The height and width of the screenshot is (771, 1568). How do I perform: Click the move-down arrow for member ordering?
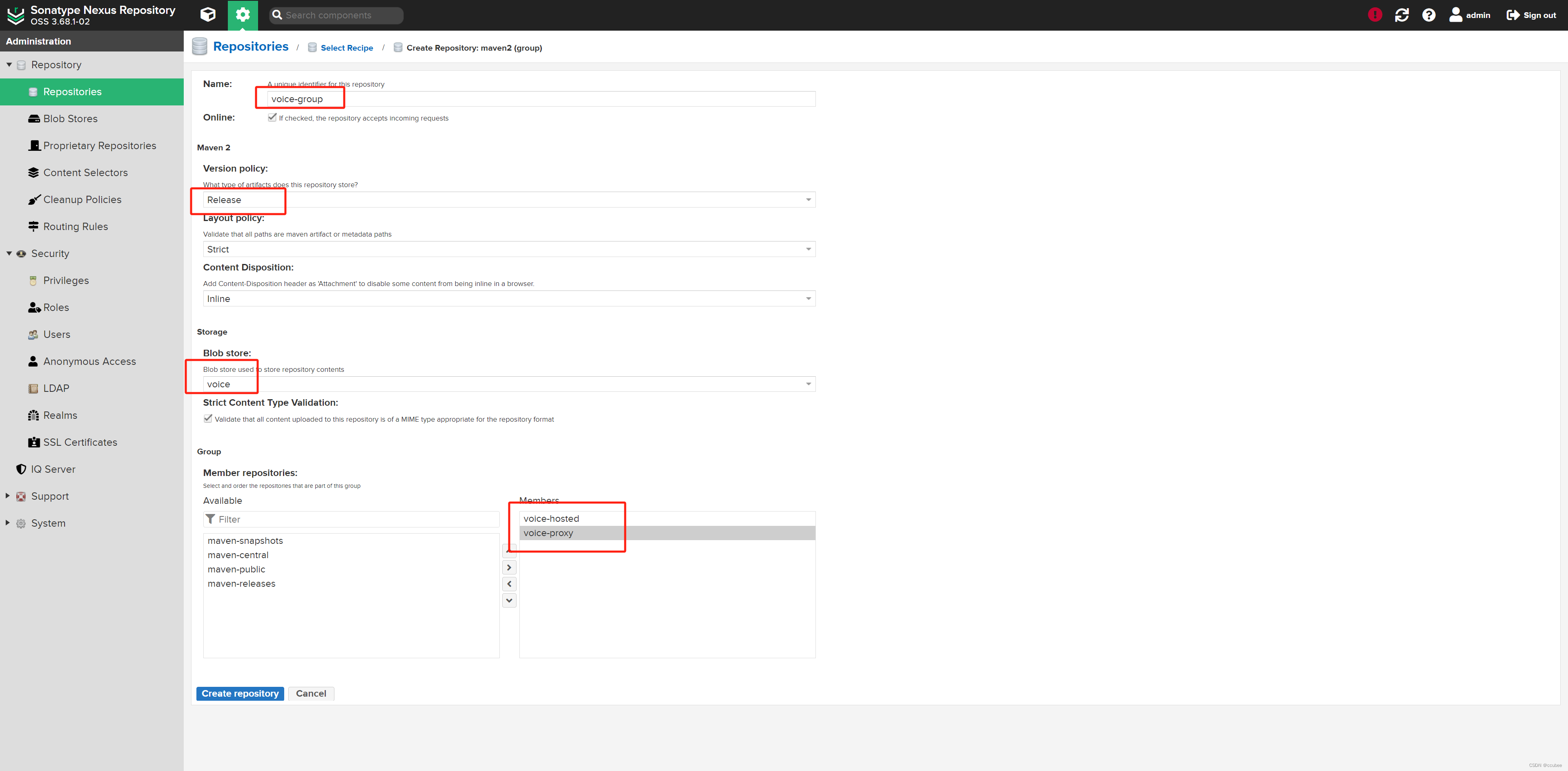pos(509,601)
